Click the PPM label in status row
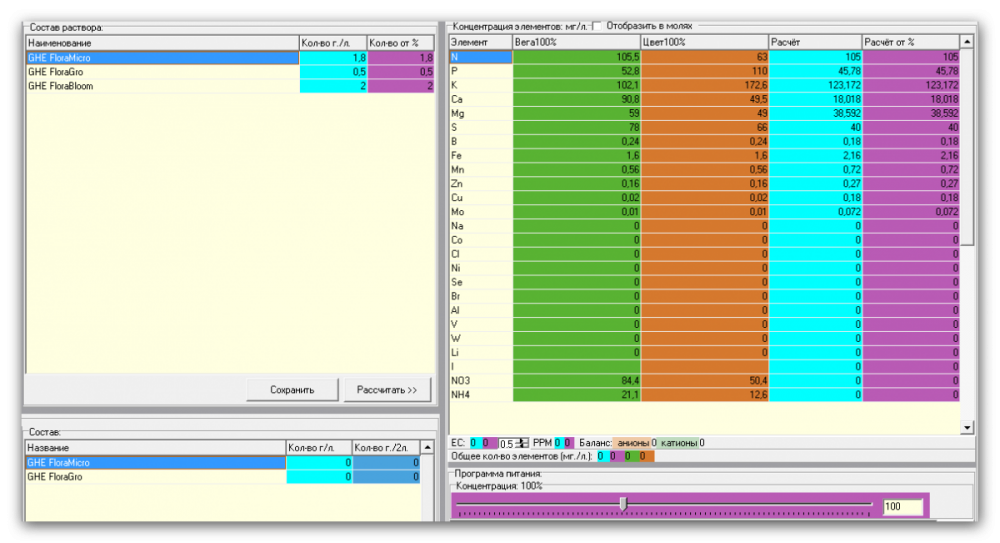The height and width of the screenshot is (543, 1000). [x=542, y=443]
